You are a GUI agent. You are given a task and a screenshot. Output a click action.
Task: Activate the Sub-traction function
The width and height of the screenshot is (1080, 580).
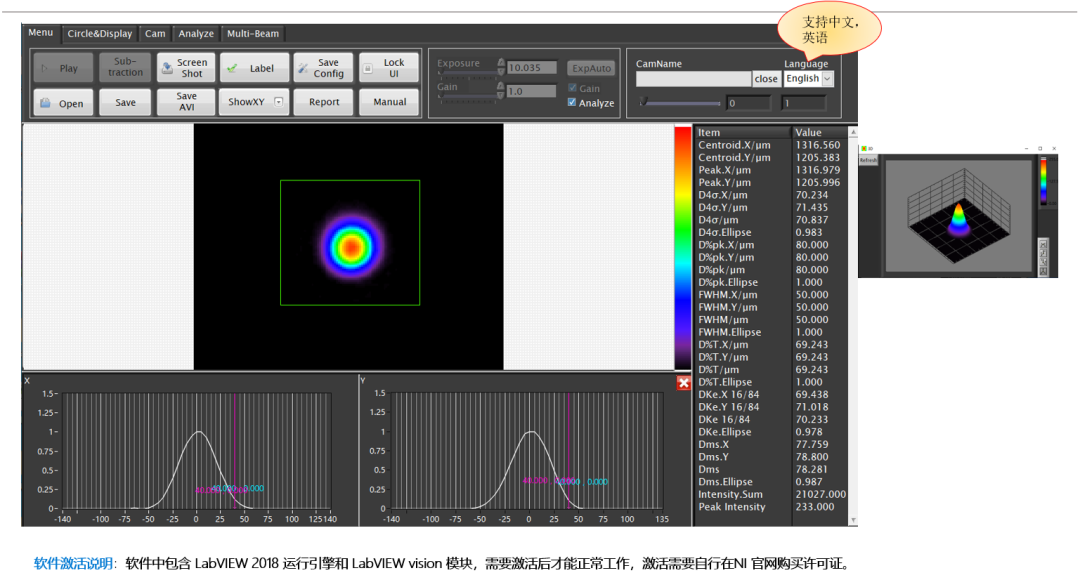point(123,67)
